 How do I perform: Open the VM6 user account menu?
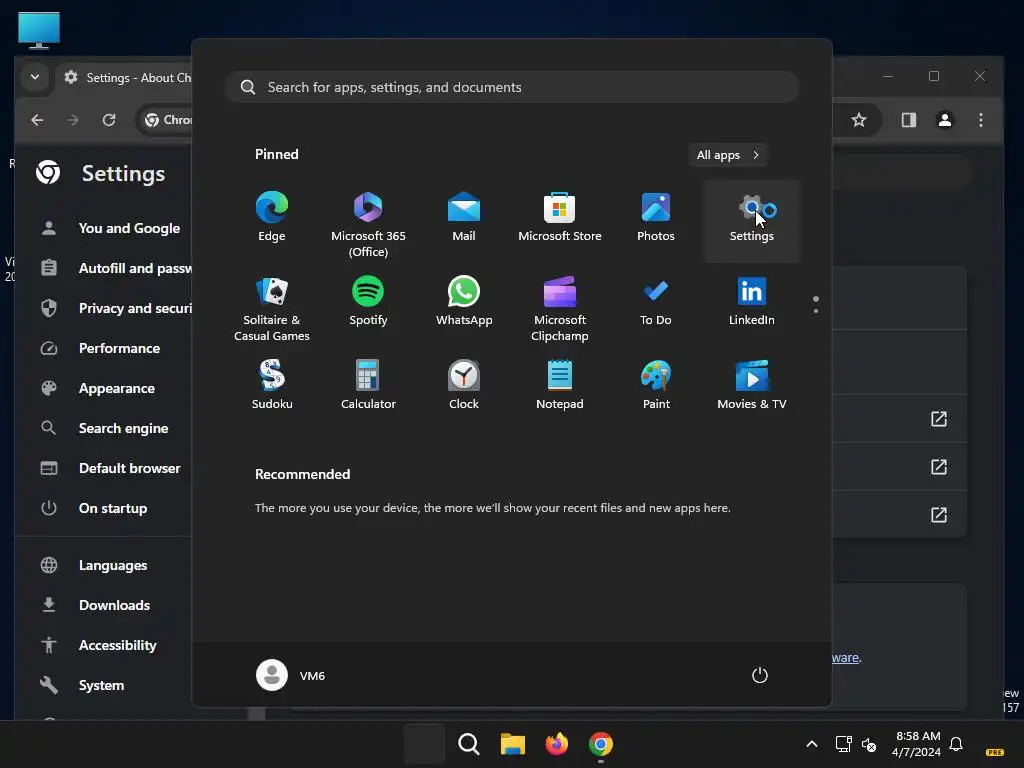coord(291,675)
